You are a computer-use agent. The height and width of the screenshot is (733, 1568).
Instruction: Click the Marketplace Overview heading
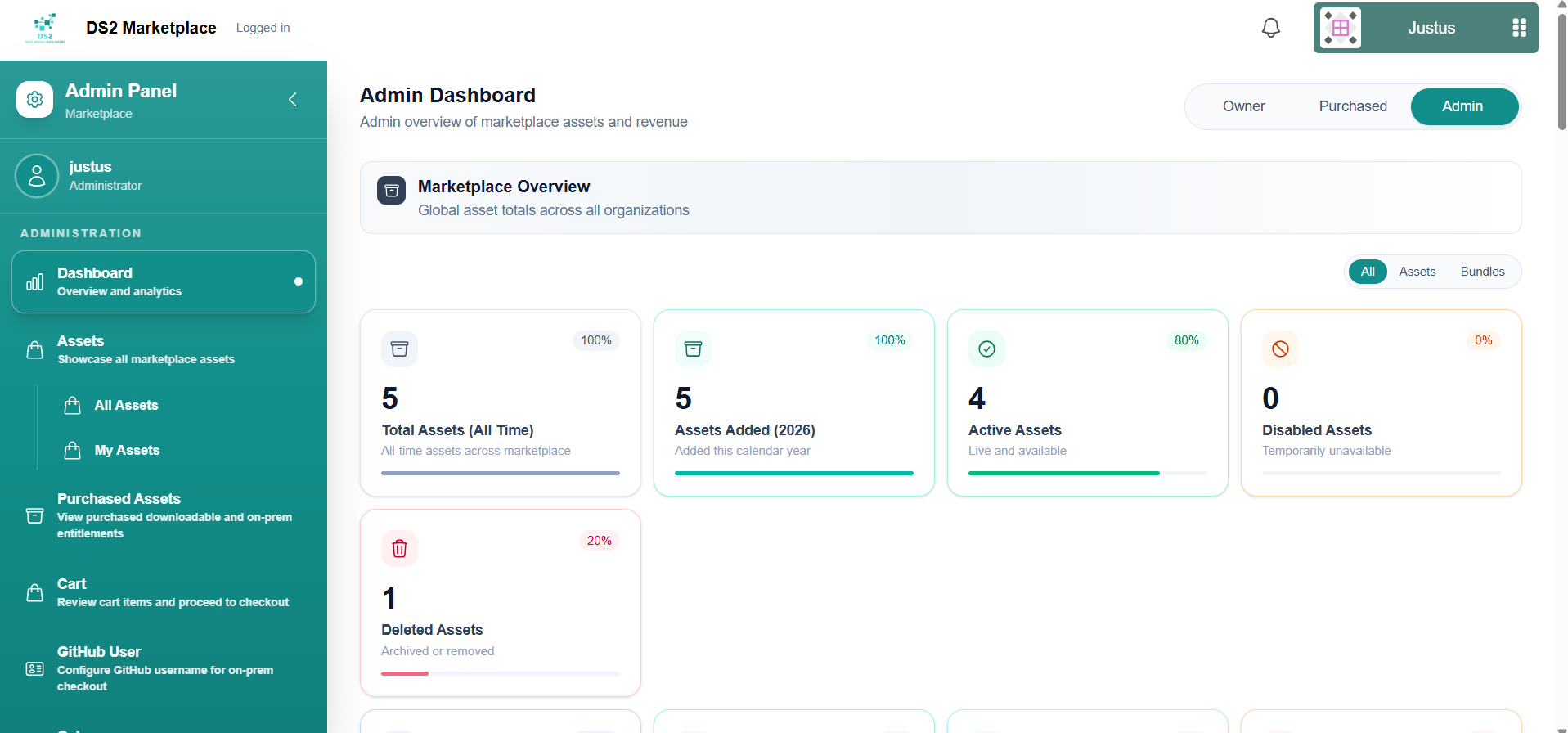coord(504,187)
